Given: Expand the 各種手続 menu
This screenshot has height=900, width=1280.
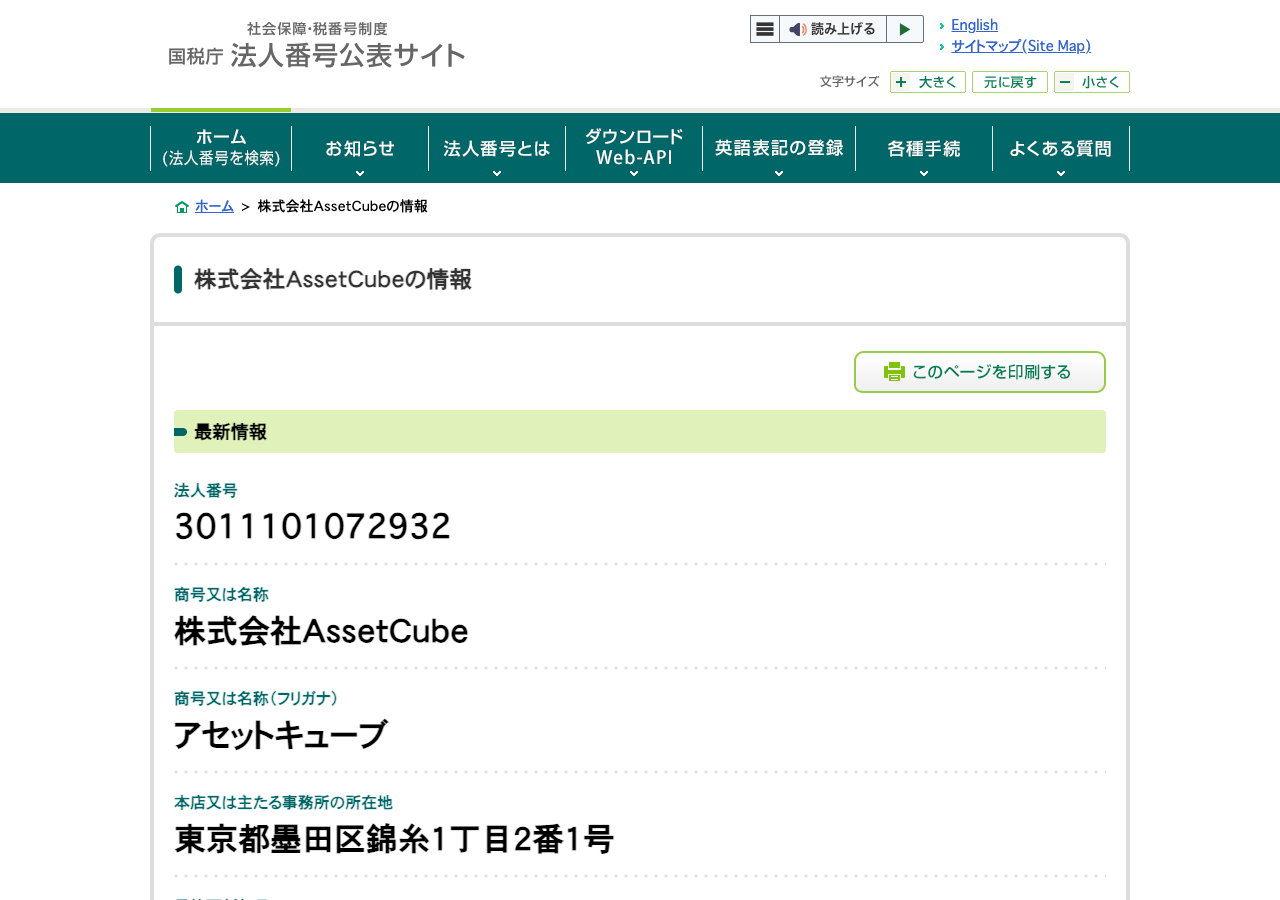Looking at the screenshot, I should click(x=924, y=148).
